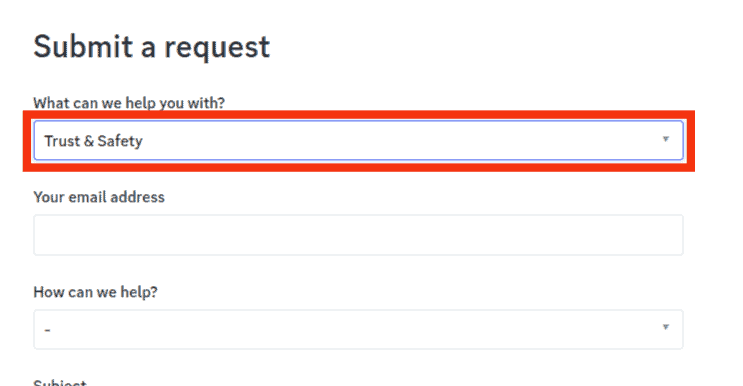Click the word 'request' in the page title
Screen dimensions: 743x386
[x=217, y=47]
